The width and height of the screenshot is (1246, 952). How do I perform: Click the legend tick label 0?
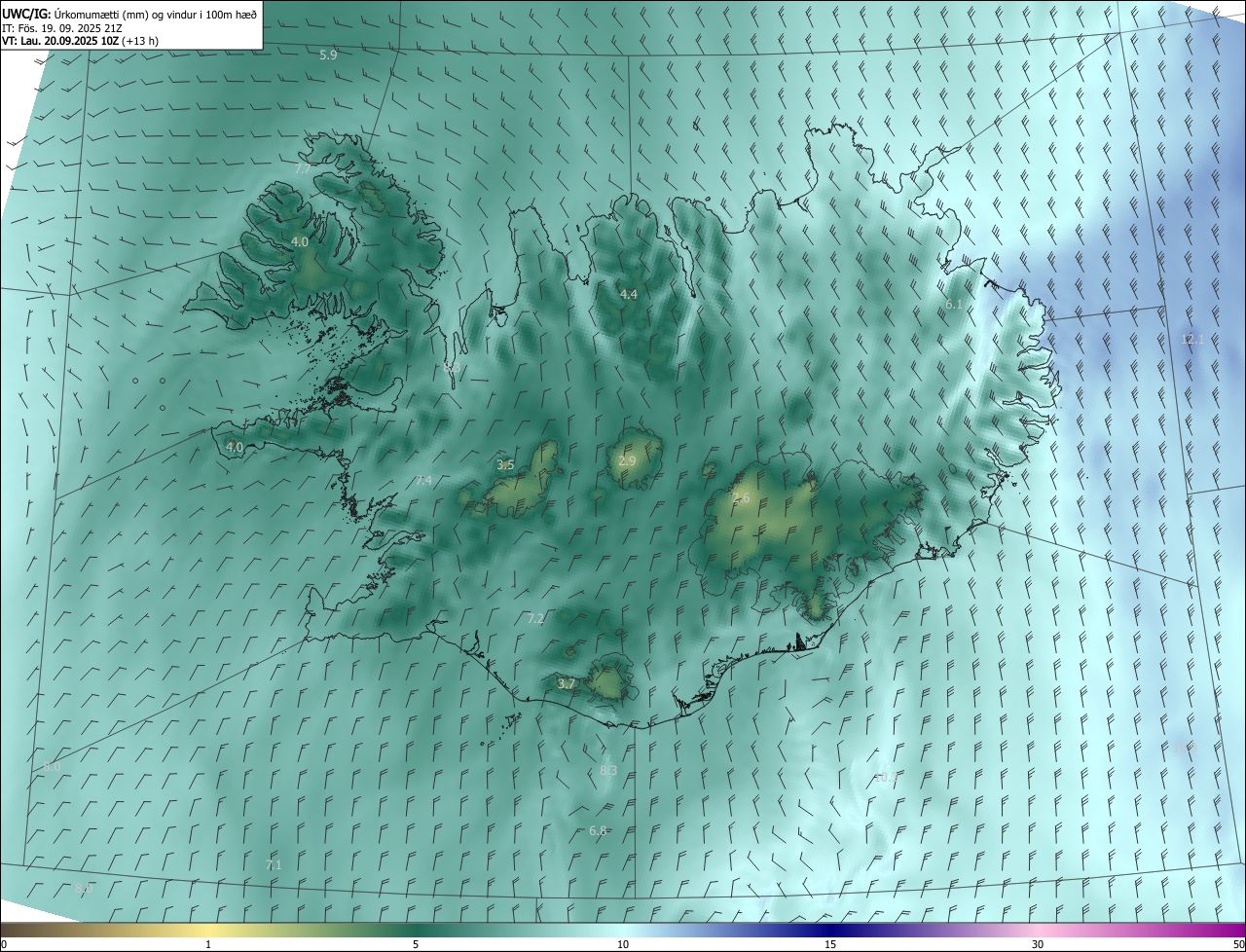(4, 945)
